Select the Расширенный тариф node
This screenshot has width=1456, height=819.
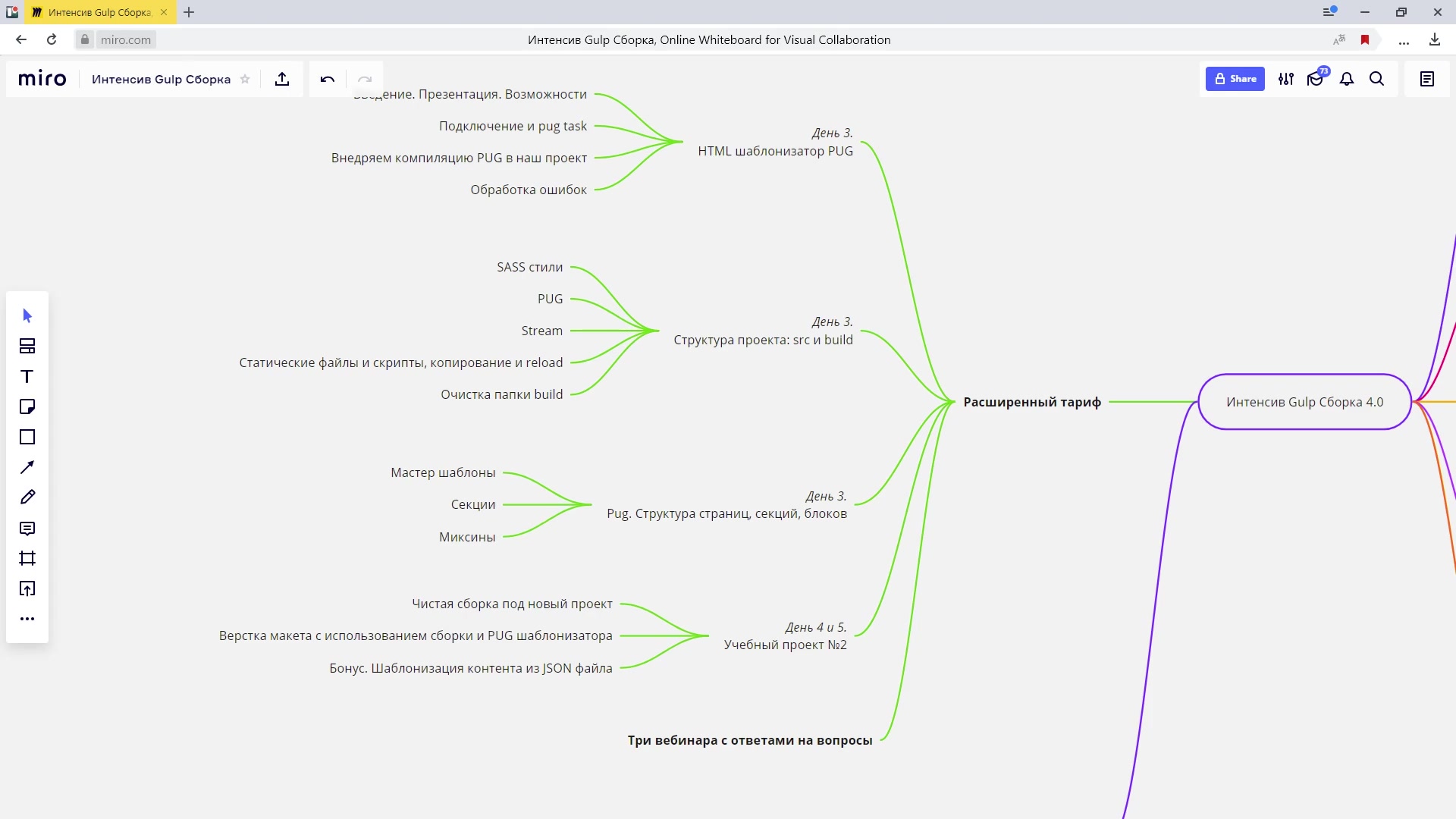pos(1032,402)
